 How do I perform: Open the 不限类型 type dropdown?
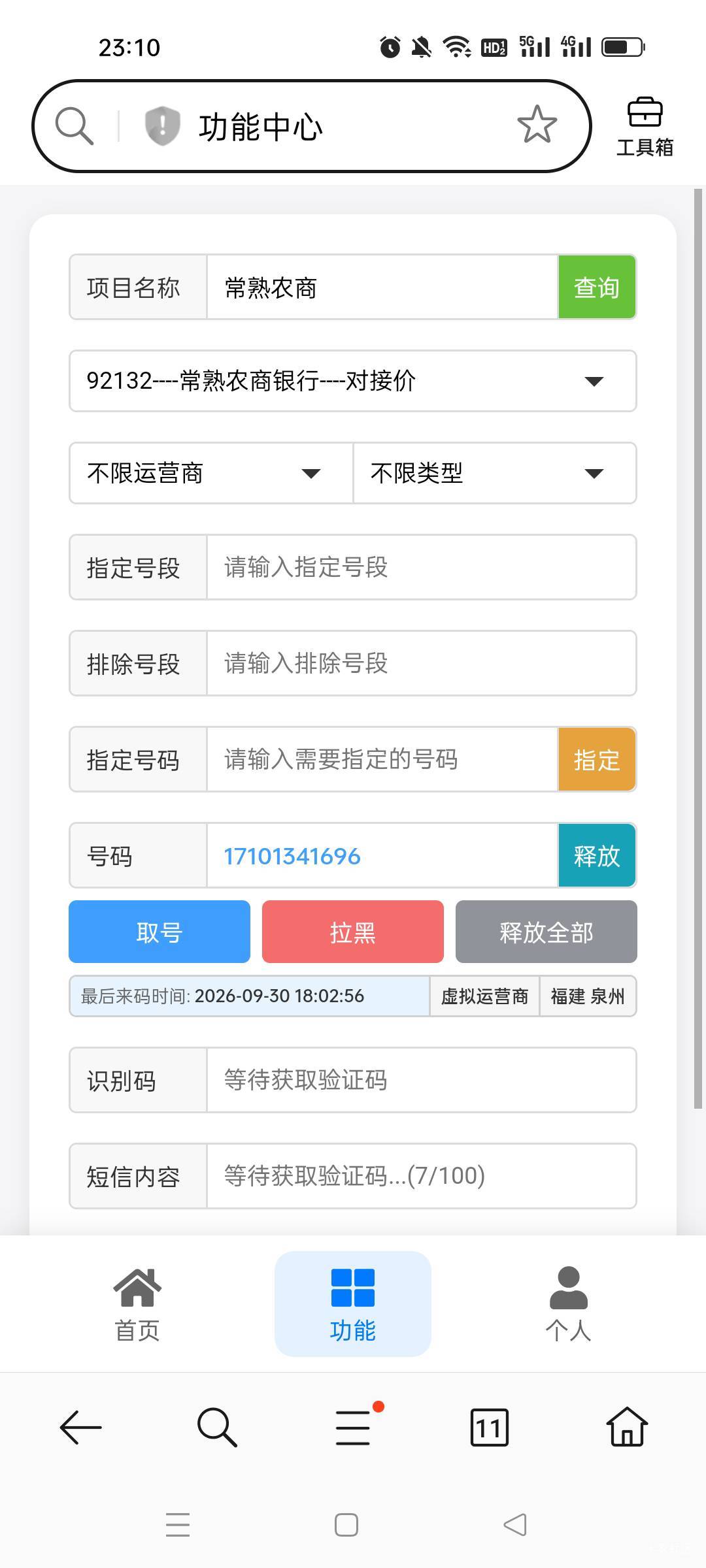tap(495, 473)
